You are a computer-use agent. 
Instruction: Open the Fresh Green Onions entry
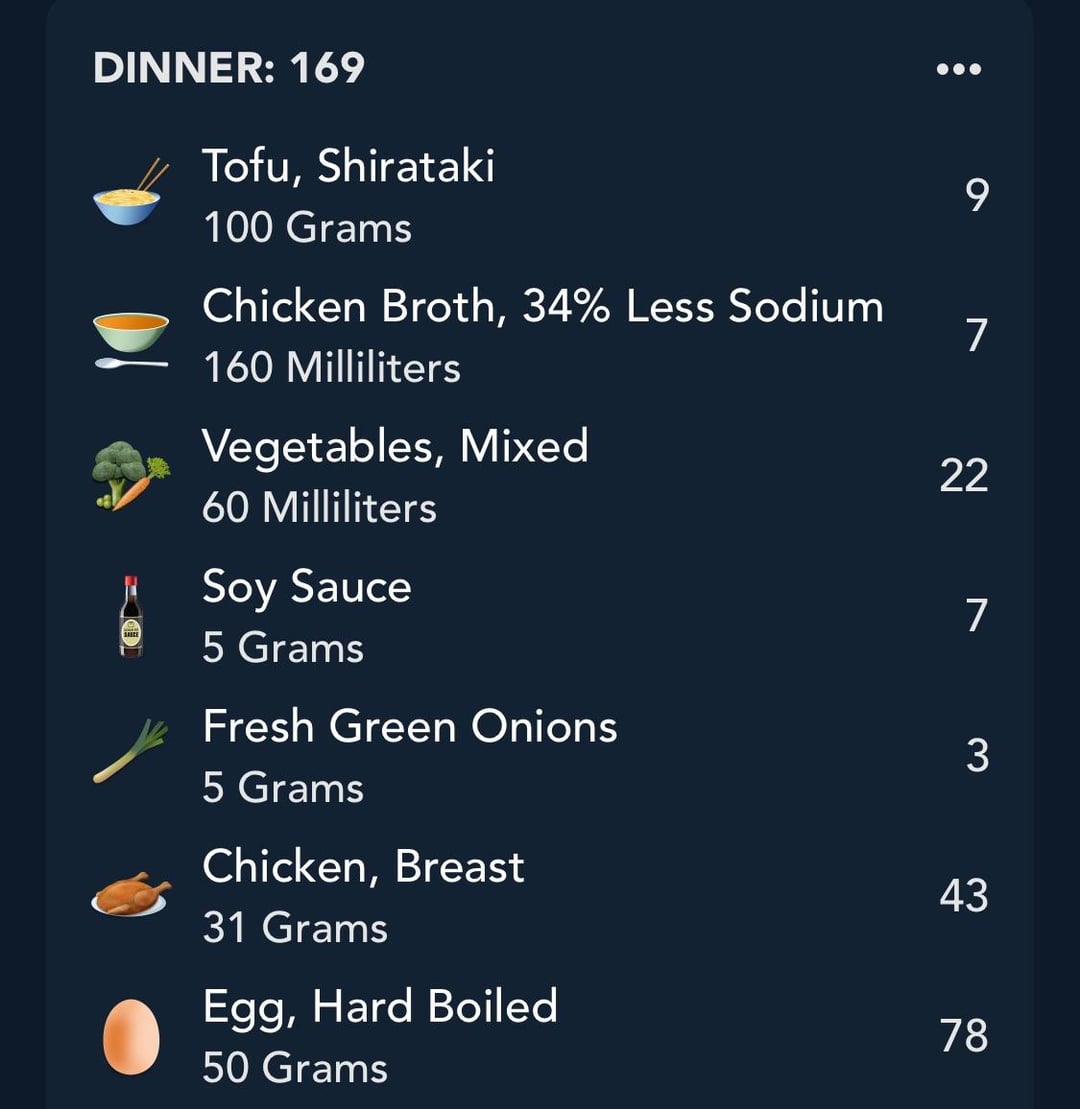click(x=540, y=755)
